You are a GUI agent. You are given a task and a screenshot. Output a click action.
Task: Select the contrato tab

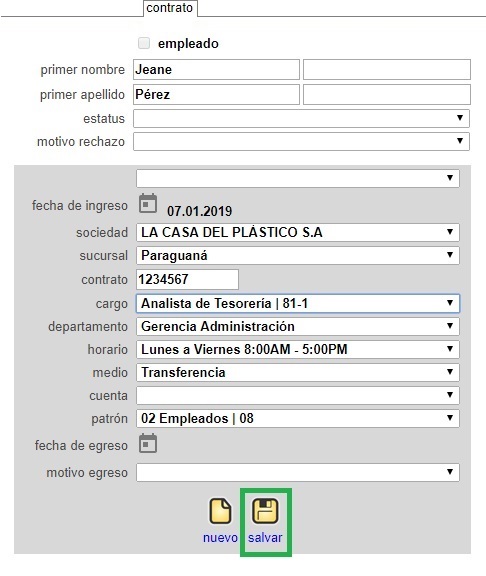pyautogui.click(x=170, y=8)
